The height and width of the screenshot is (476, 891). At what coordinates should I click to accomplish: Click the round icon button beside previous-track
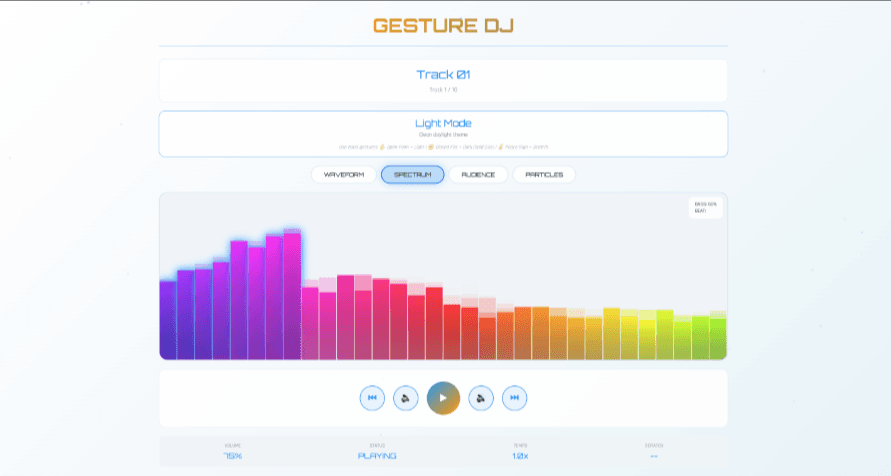click(406, 398)
